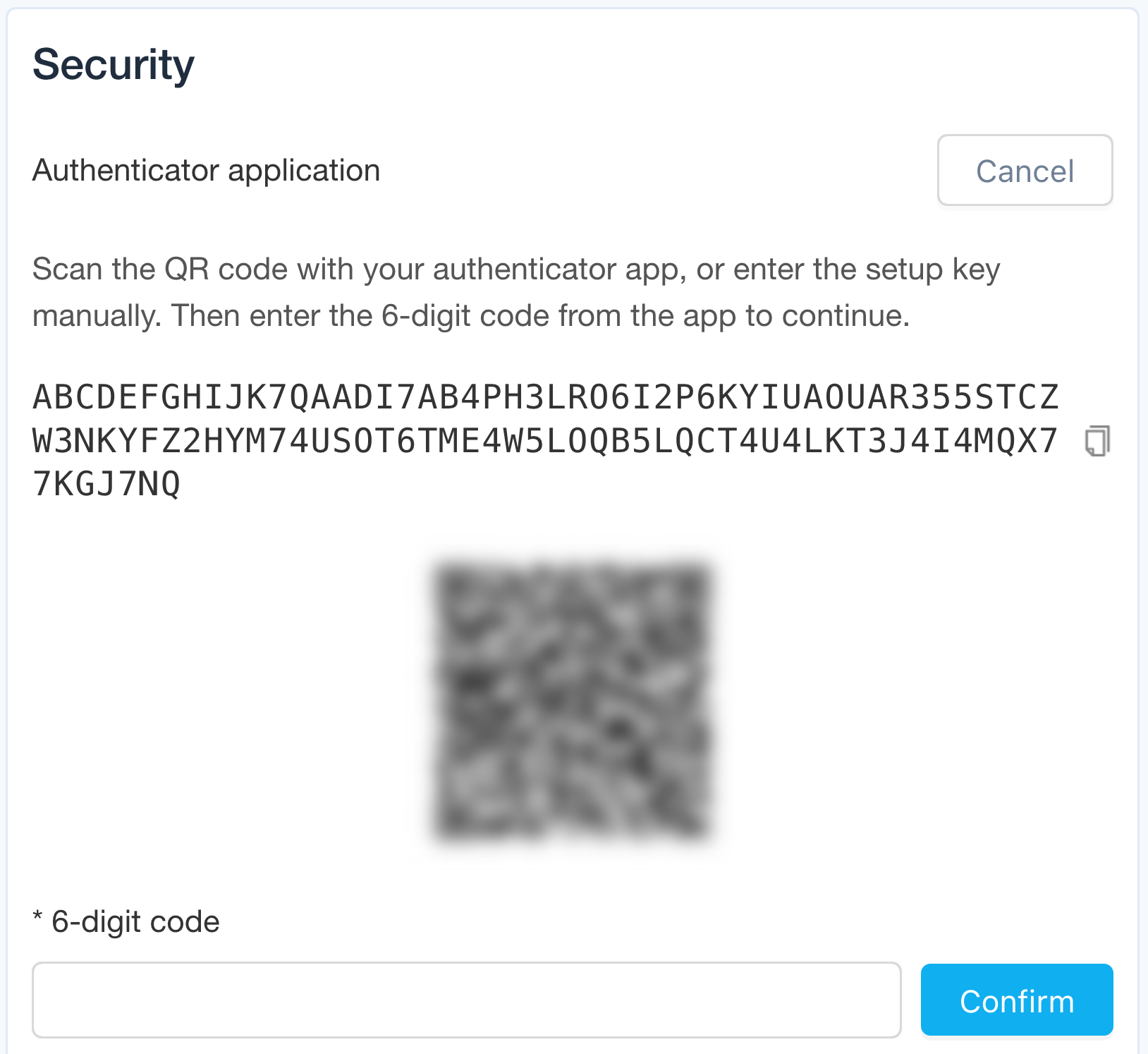
Task: Cancel the authenticator setup
Action: coord(1025,171)
